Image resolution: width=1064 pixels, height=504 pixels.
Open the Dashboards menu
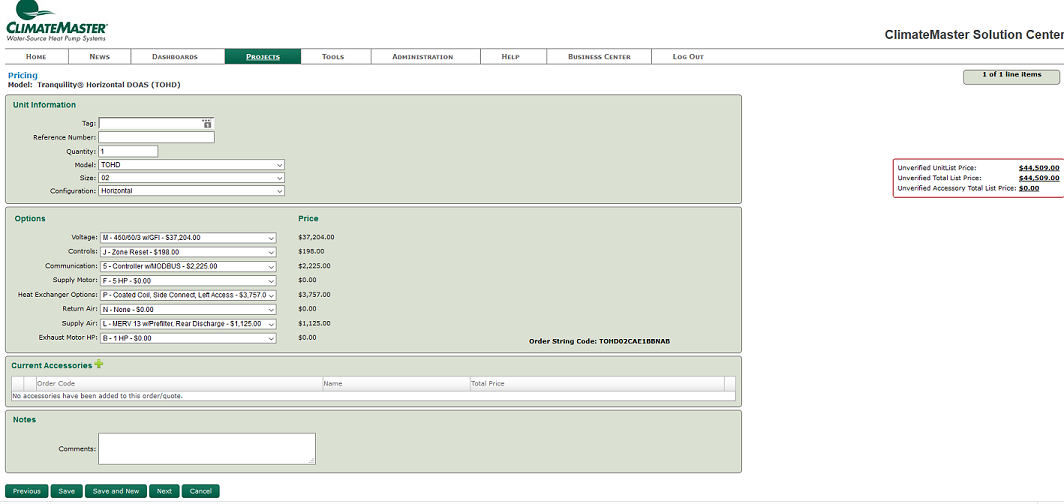175,57
